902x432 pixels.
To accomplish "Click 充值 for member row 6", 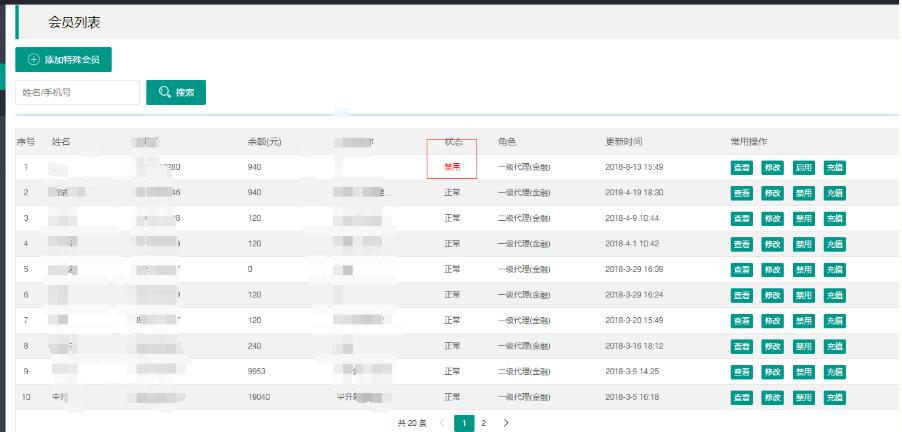I will (835, 295).
